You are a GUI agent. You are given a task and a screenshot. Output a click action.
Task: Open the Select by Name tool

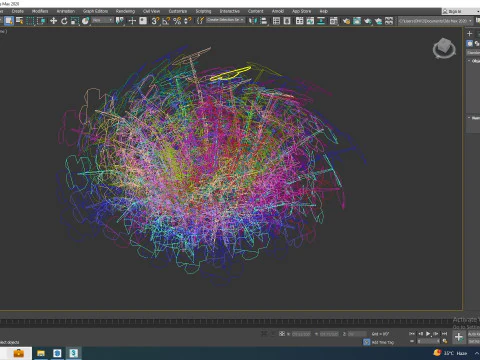coord(20,21)
